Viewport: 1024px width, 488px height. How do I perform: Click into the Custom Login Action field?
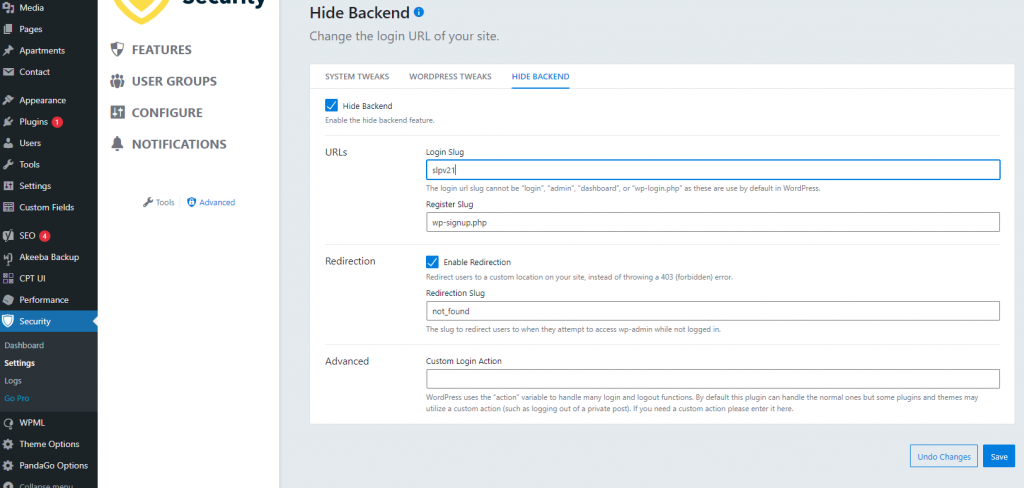[712, 379]
